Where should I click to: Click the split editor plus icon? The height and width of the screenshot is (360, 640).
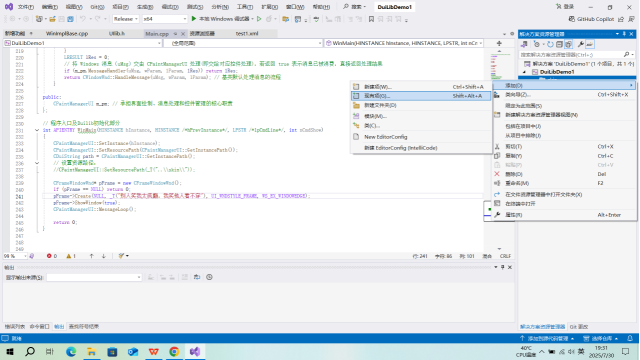(499, 43)
